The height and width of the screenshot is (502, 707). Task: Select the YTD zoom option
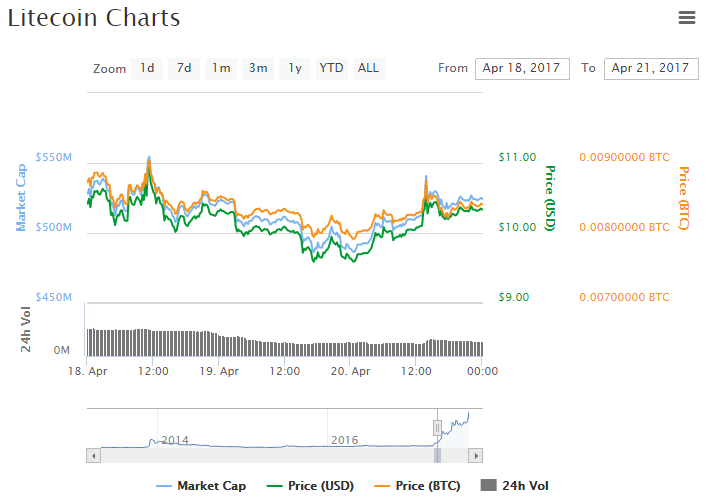tap(332, 69)
